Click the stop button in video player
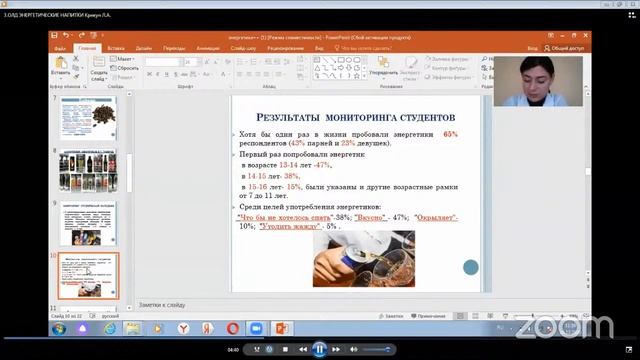Image resolution: width=640 pixels, height=360 pixels. tap(285, 349)
